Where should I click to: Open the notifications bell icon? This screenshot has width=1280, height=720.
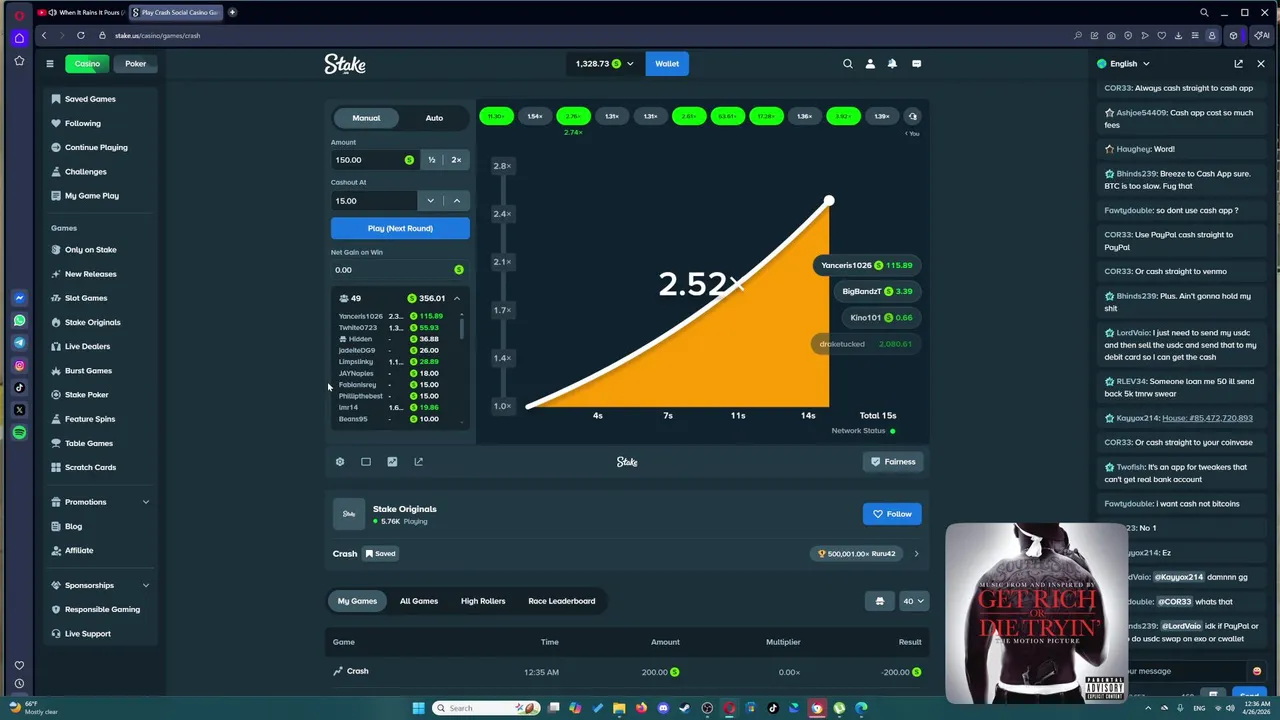point(892,64)
